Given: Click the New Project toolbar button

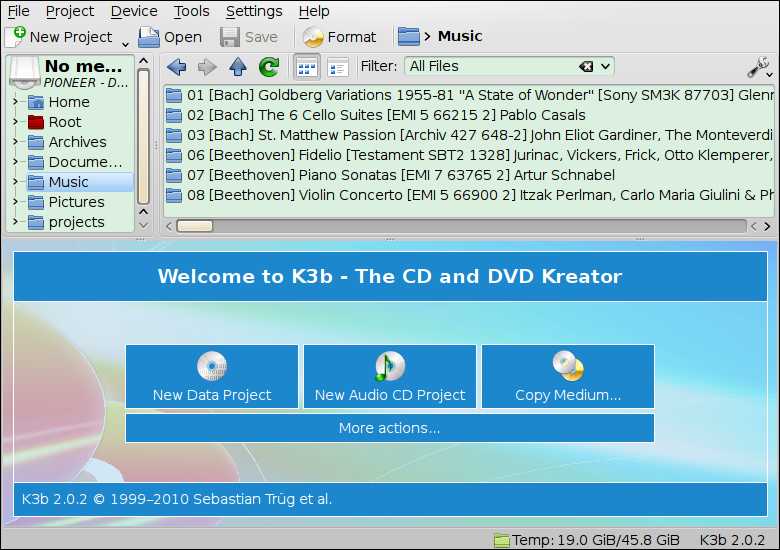Looking at the screenshot, I should (60, 37).
